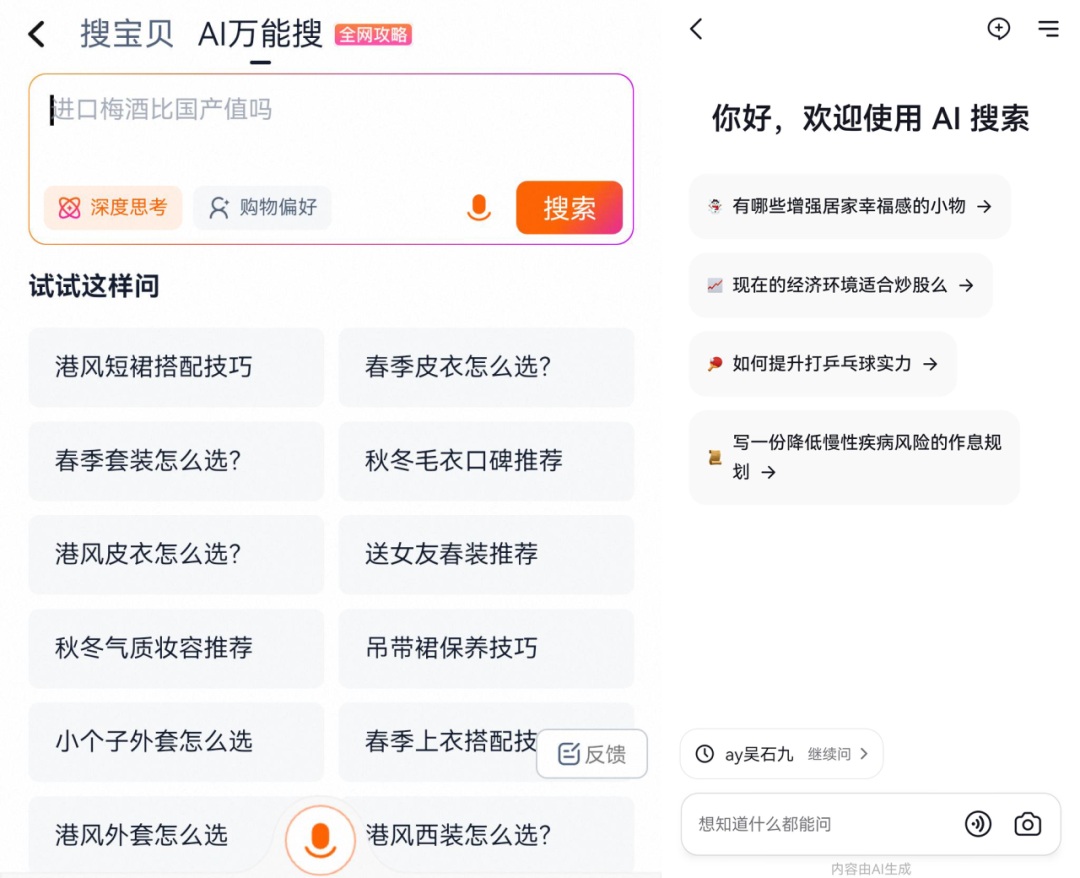Image resolution: width=1080 pixels, height=878 pixels.
Task: Toggle the 深度思考 option
Action: tap(113, 208)
